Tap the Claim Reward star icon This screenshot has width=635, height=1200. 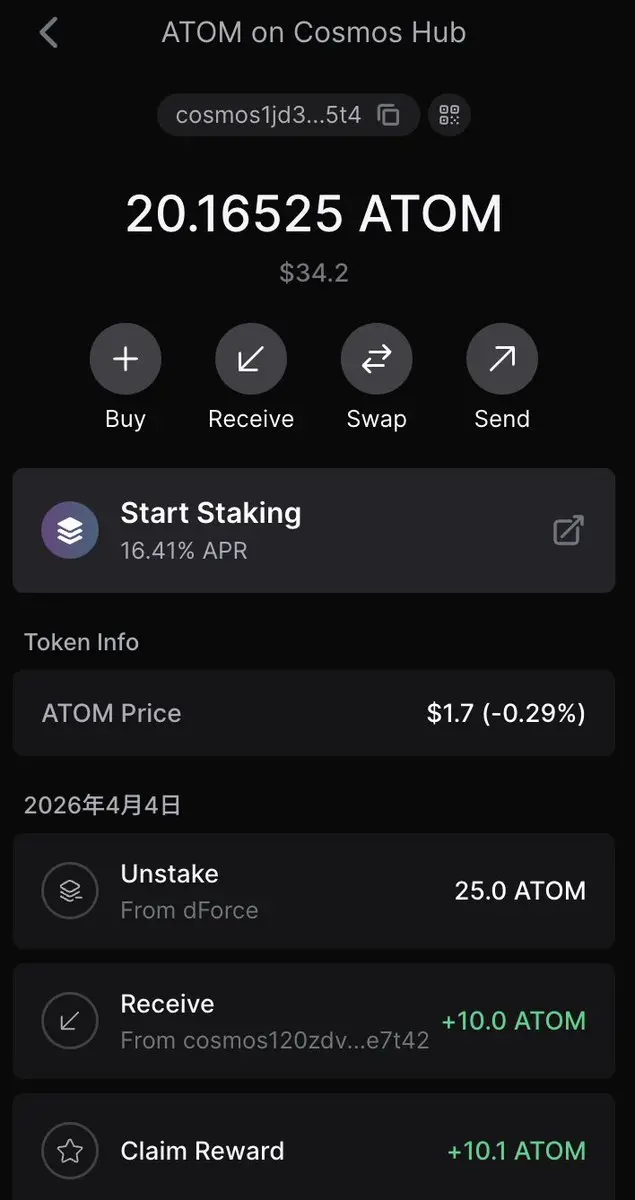[70, 1151]
